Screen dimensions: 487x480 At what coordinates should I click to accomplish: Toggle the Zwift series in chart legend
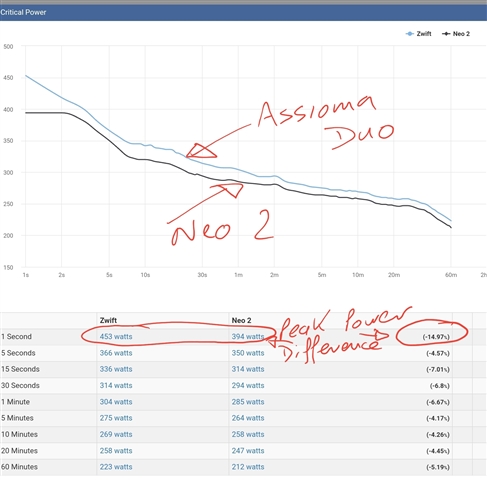419,34
